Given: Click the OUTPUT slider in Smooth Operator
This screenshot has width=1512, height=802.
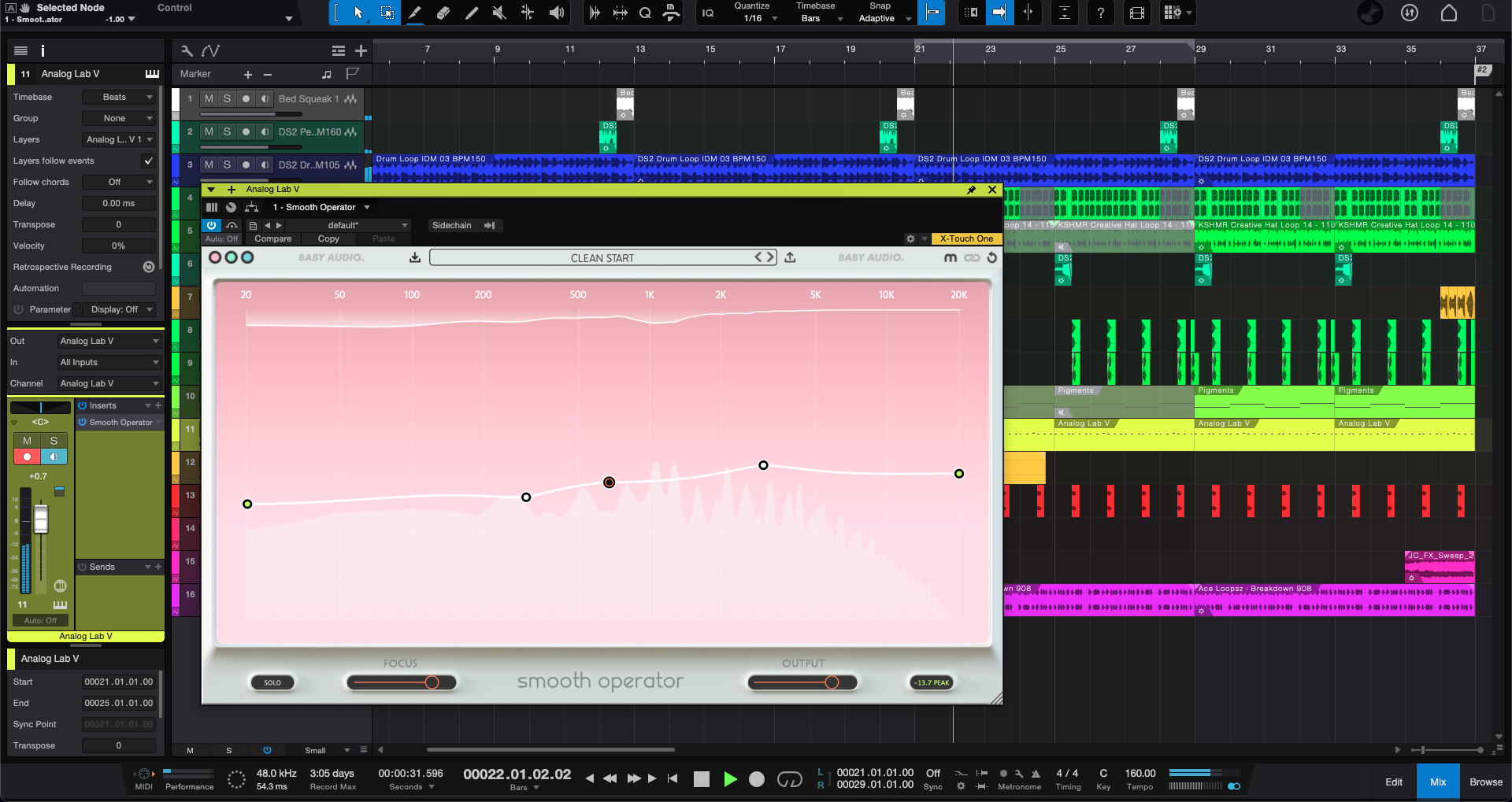Looking at the screenshot, I should pos(802,682).
